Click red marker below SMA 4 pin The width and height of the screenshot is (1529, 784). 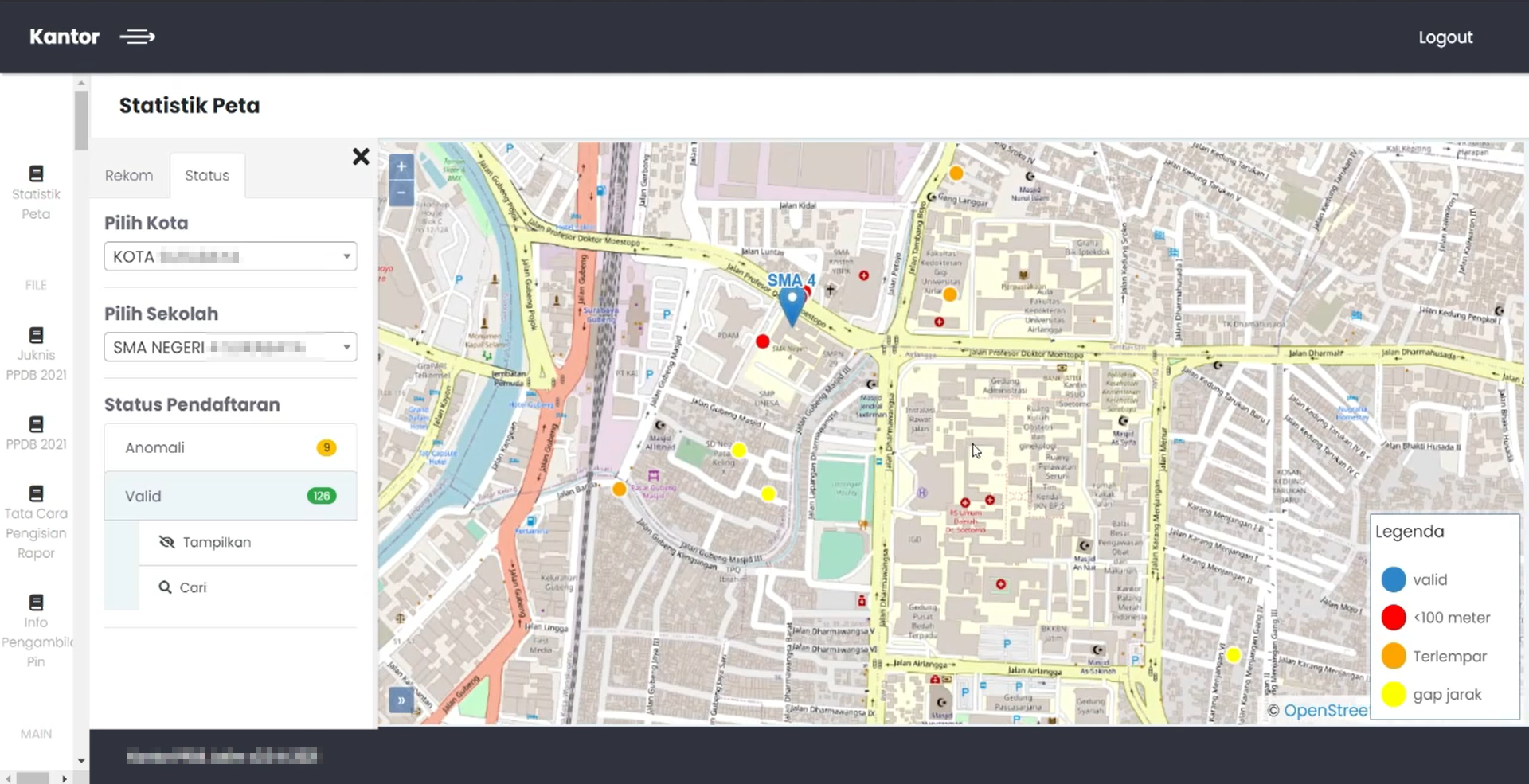[763, 341]
